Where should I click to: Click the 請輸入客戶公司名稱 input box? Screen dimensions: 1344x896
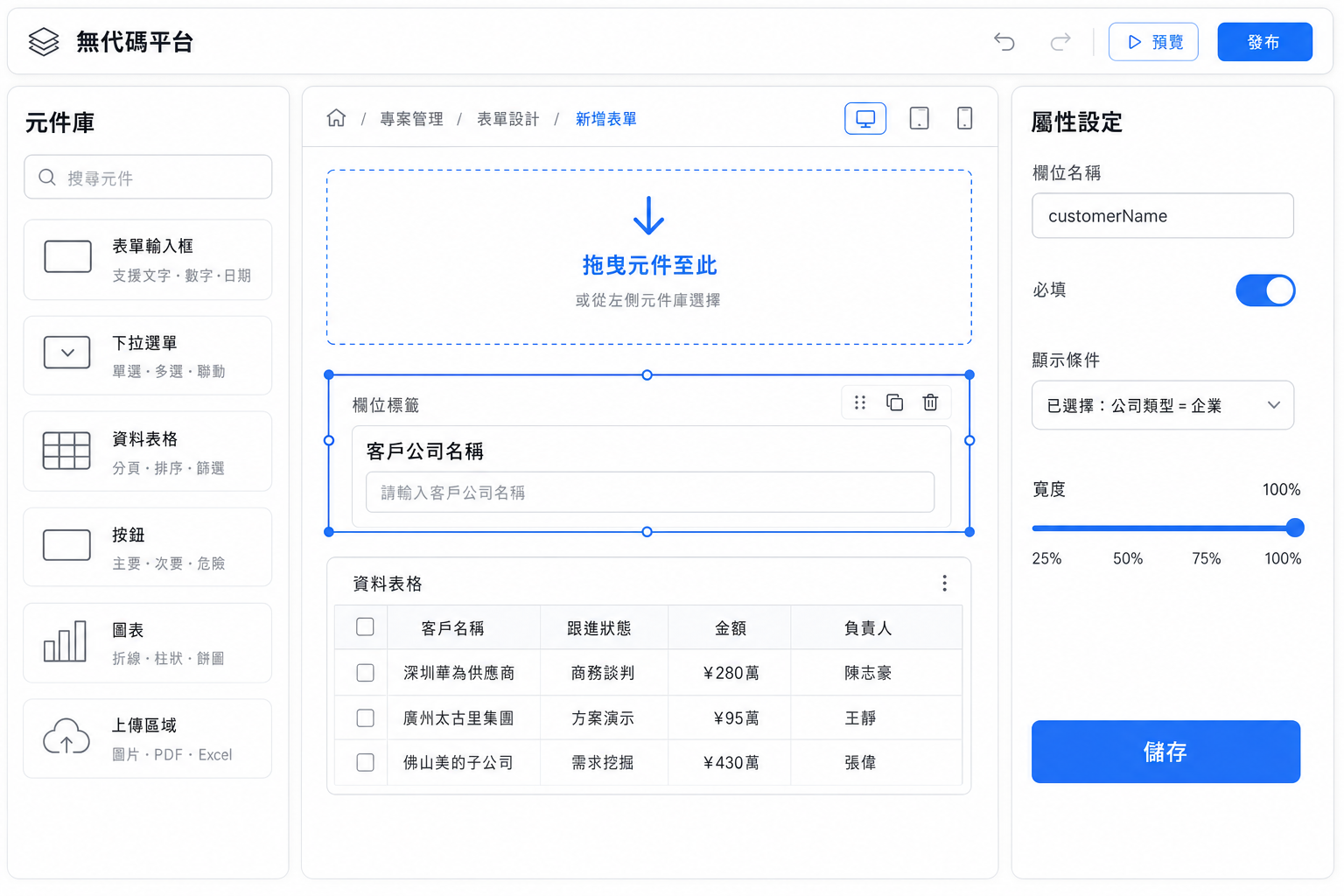(650, 493)
